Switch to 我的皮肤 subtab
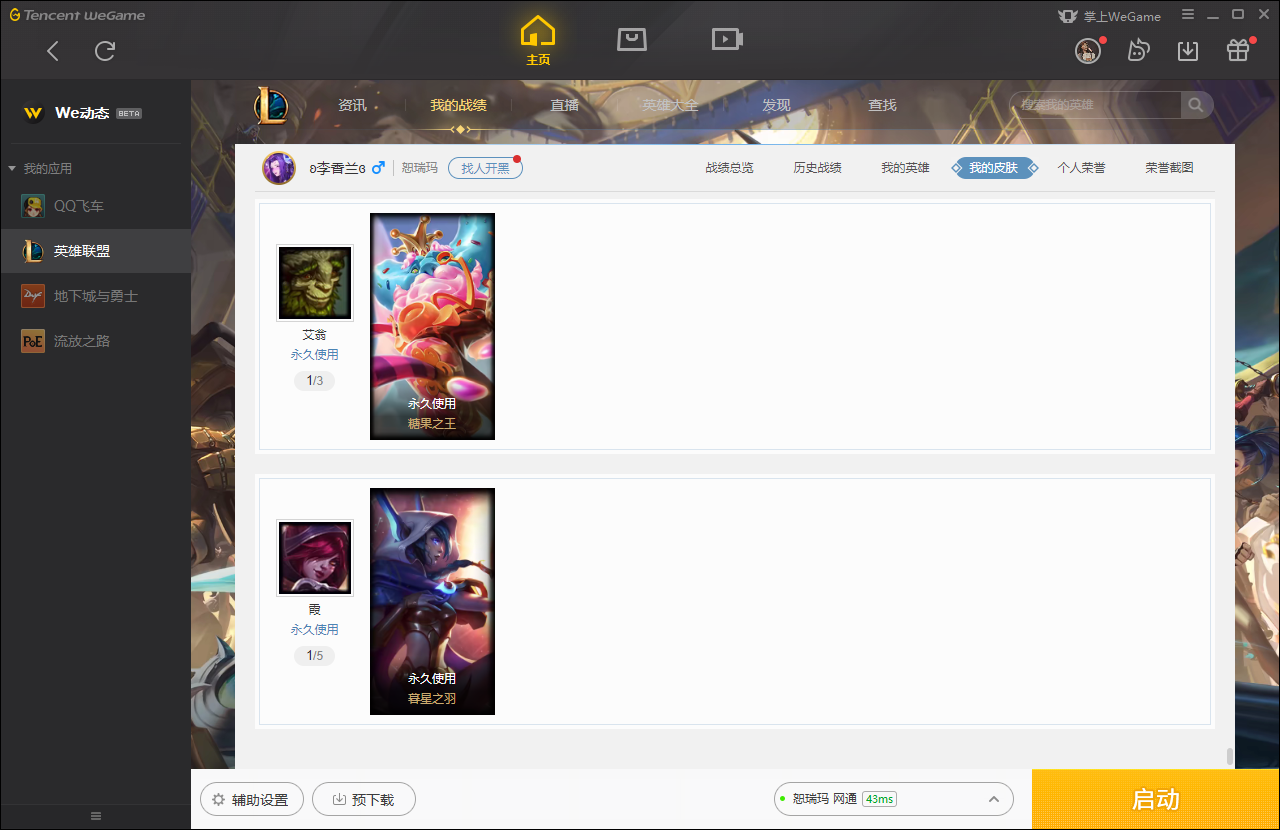Image resolution: width=1280 pixels, height=830 pixels. 993,168
